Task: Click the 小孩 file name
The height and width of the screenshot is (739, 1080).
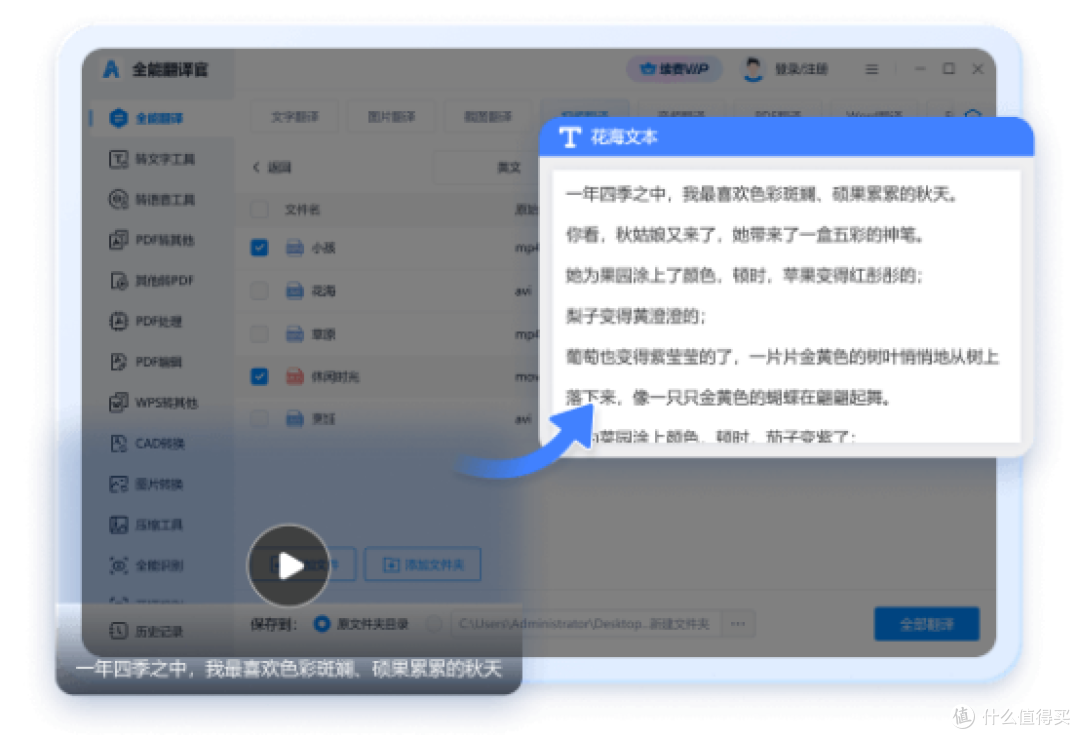Action: pyautogui.click(x=324, y=247)
